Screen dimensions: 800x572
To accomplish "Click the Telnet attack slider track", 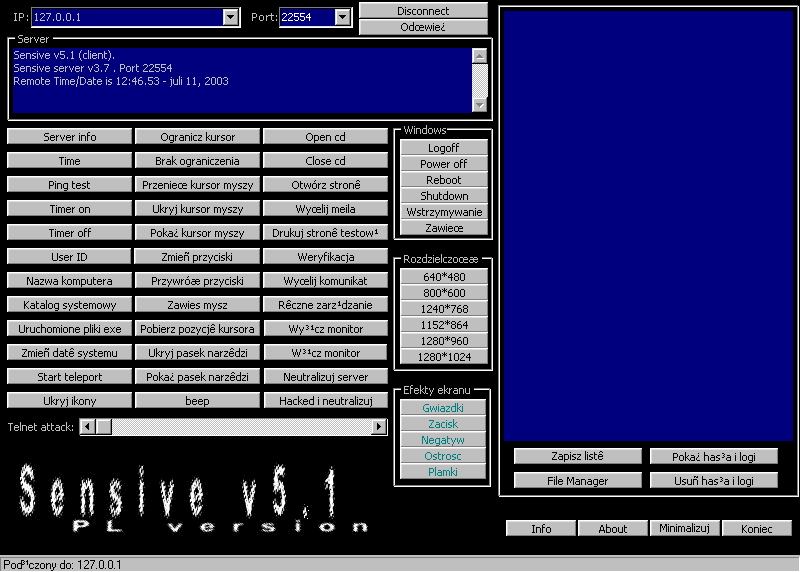I will point(240,427).
